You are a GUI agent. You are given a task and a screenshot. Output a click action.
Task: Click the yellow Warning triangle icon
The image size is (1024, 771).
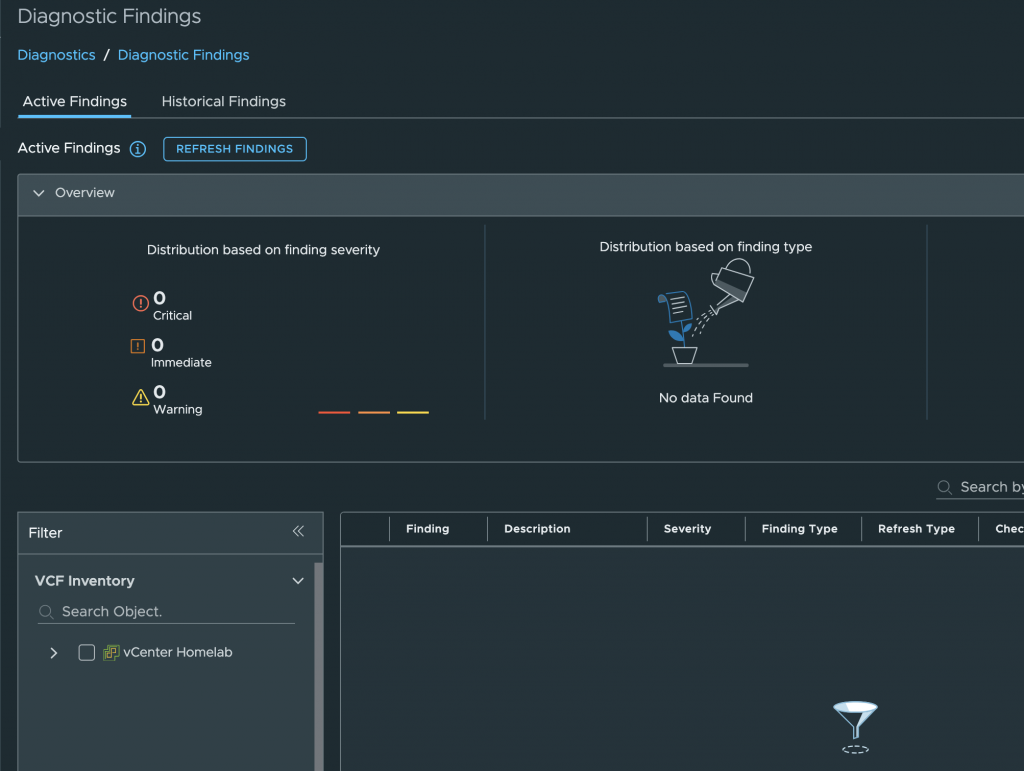pyautogui.click(x=140, y=398)
